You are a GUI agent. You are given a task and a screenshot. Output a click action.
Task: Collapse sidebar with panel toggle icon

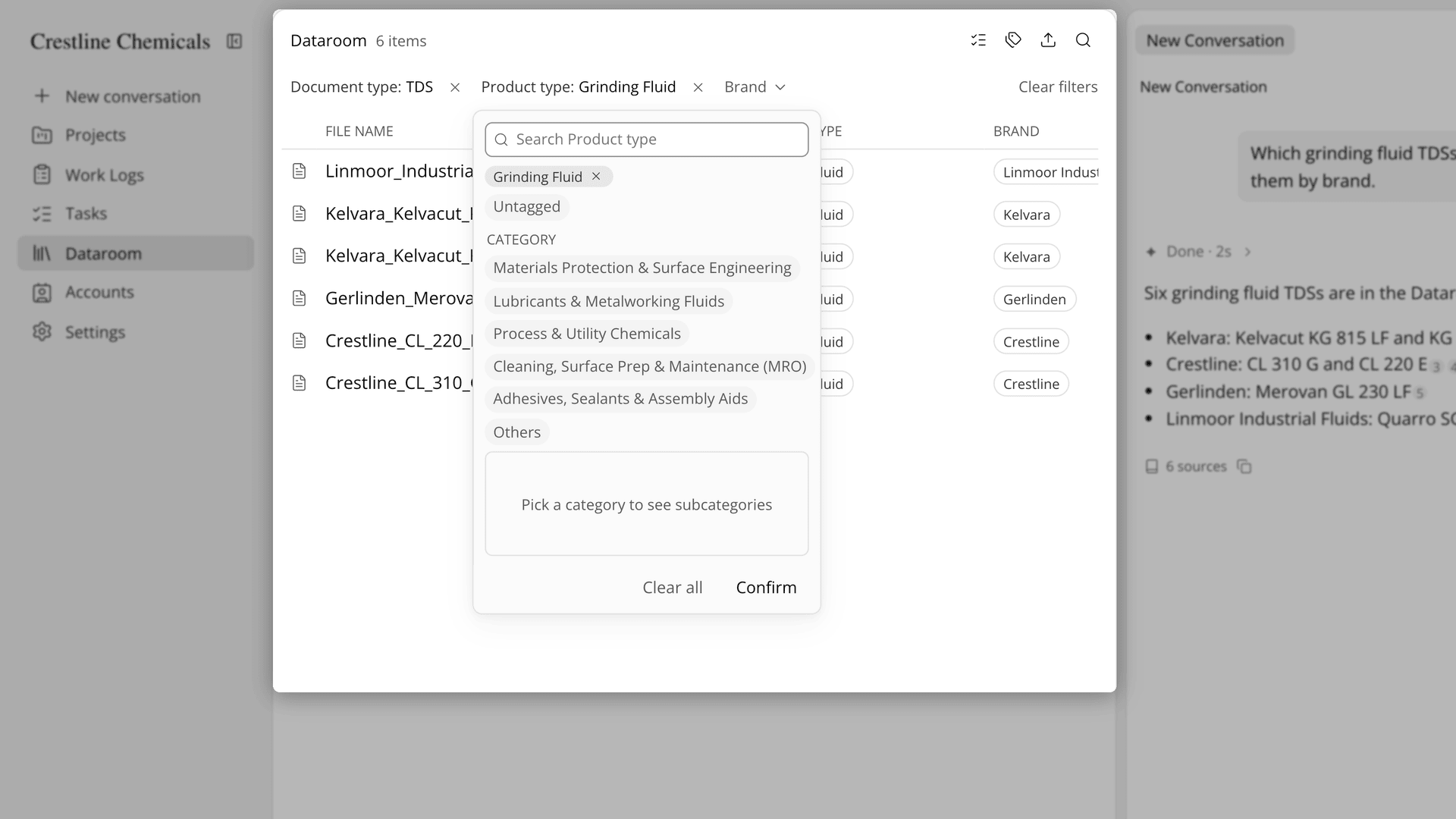[x=234, y=41]
